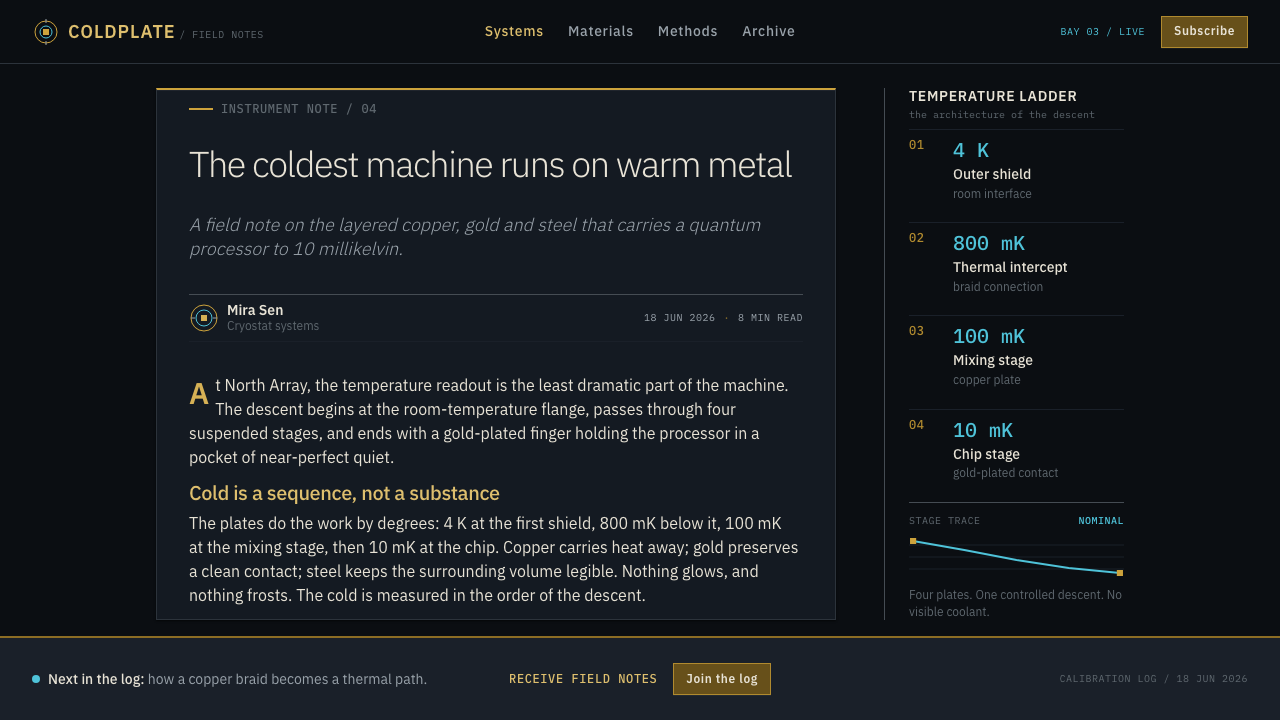Click the 'INSTRUMENT NOTE / 04' label
This screenshot has height=720, width=1280.
point(299,109)
